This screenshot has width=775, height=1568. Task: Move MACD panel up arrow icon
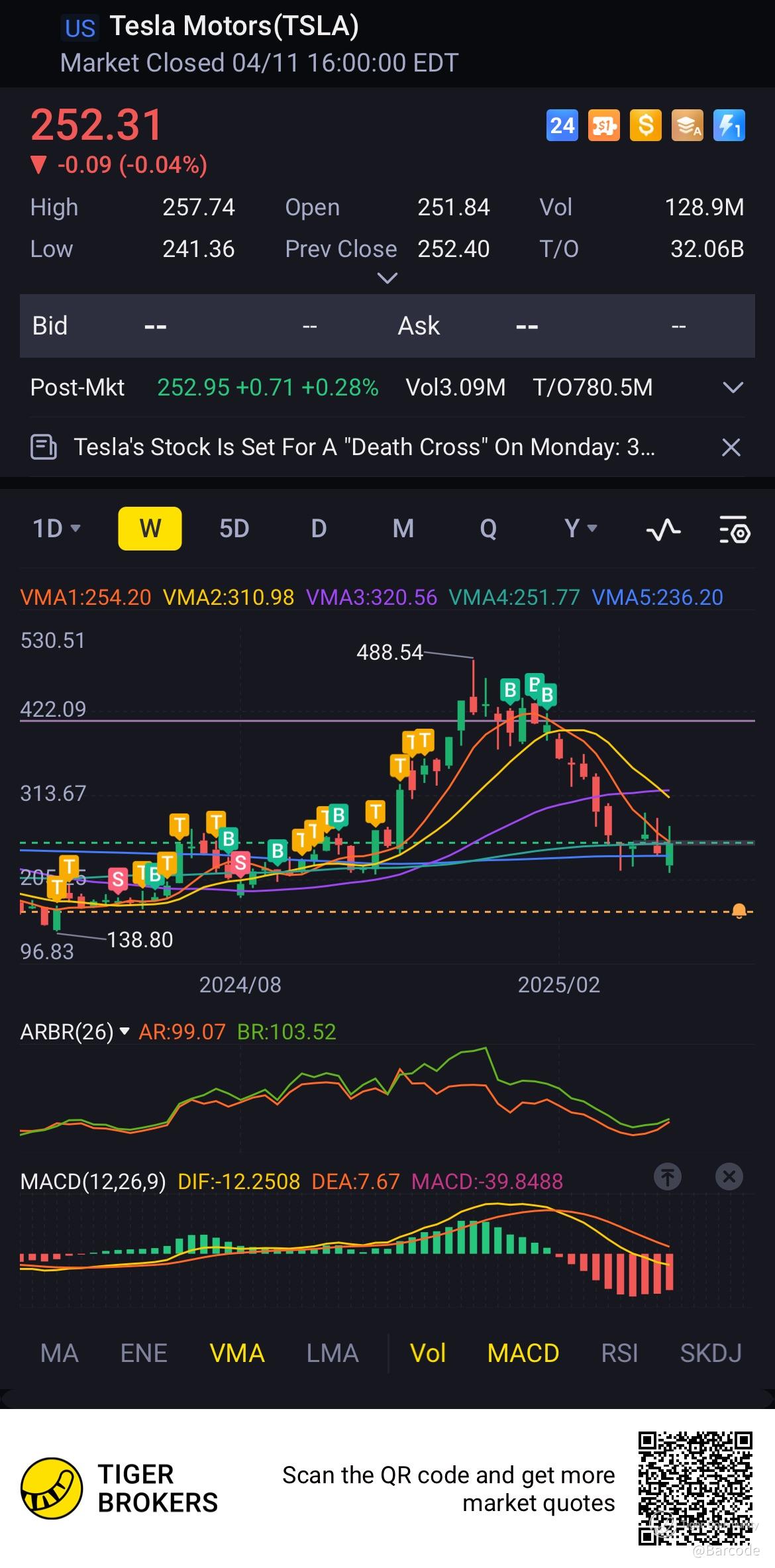(668, 1176)
